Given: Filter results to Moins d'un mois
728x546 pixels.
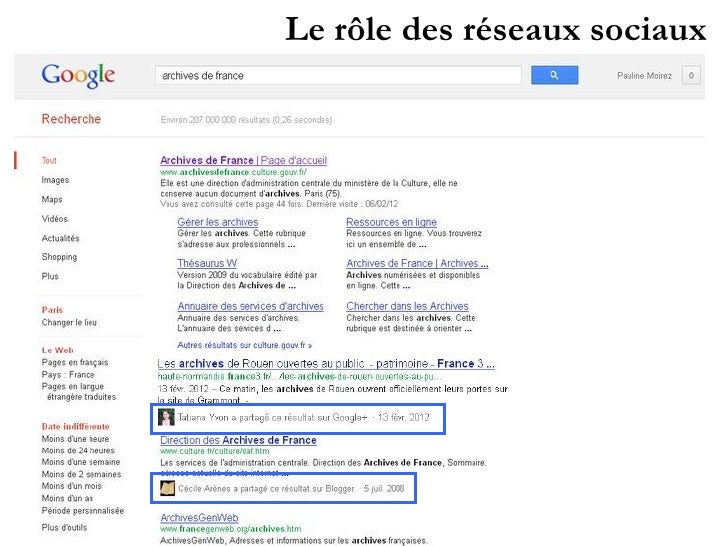Looking at the screenshot, I should click(x=72, y=486).
